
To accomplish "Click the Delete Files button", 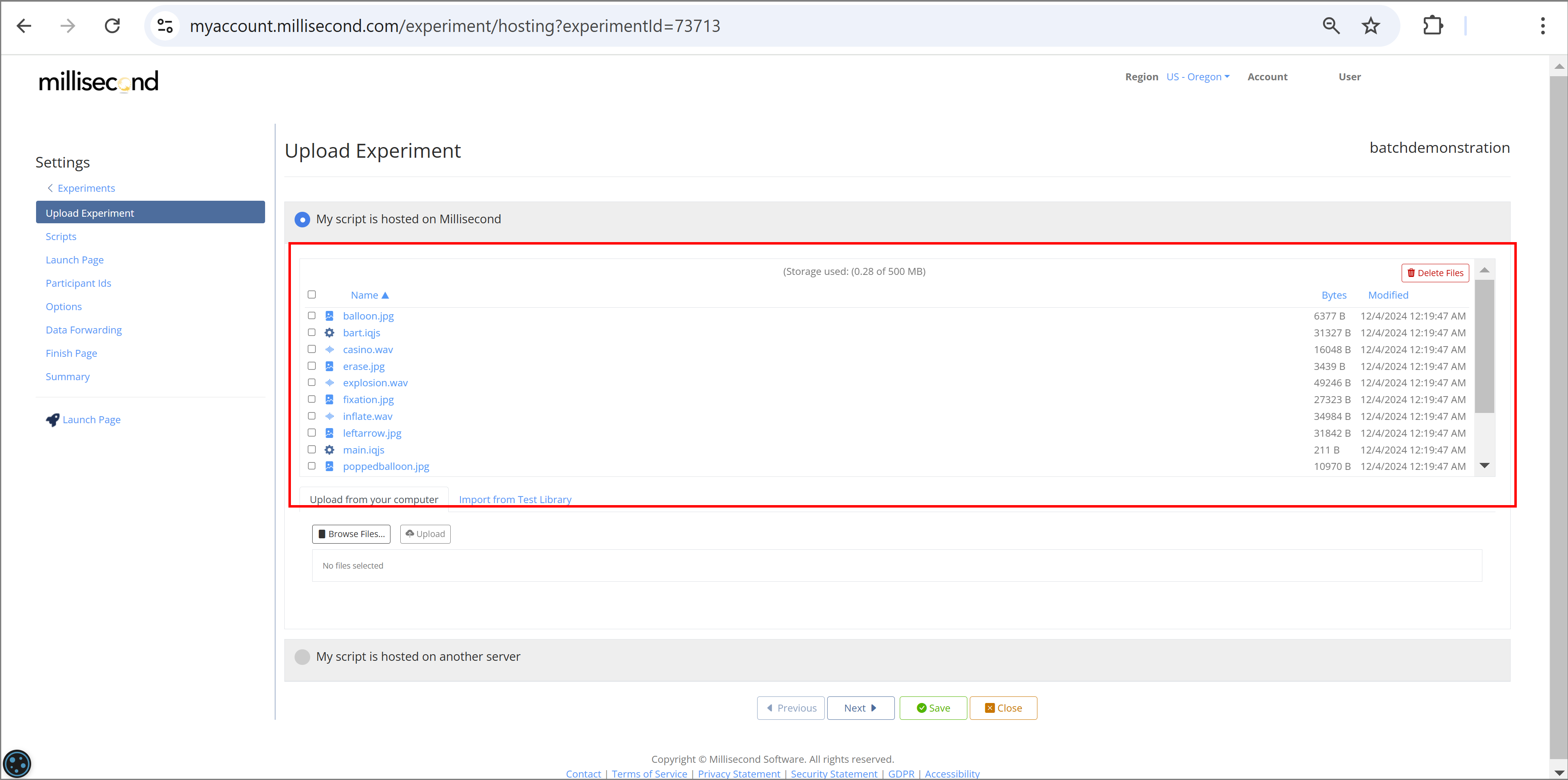I will coord(1435,273).
